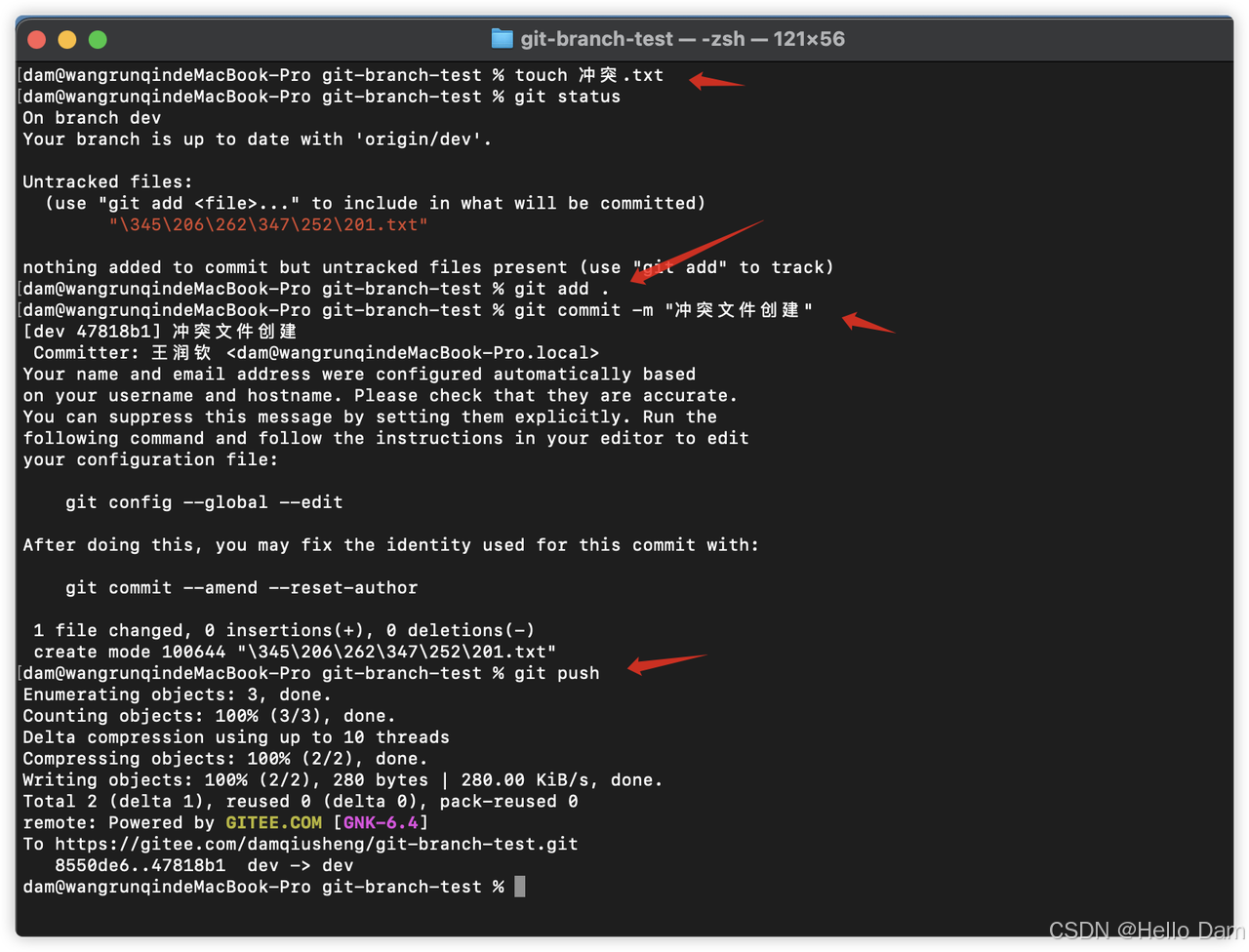Click the '(use "git add <file>..."' hint line
1249x952 pixels.
pos(375,204)
